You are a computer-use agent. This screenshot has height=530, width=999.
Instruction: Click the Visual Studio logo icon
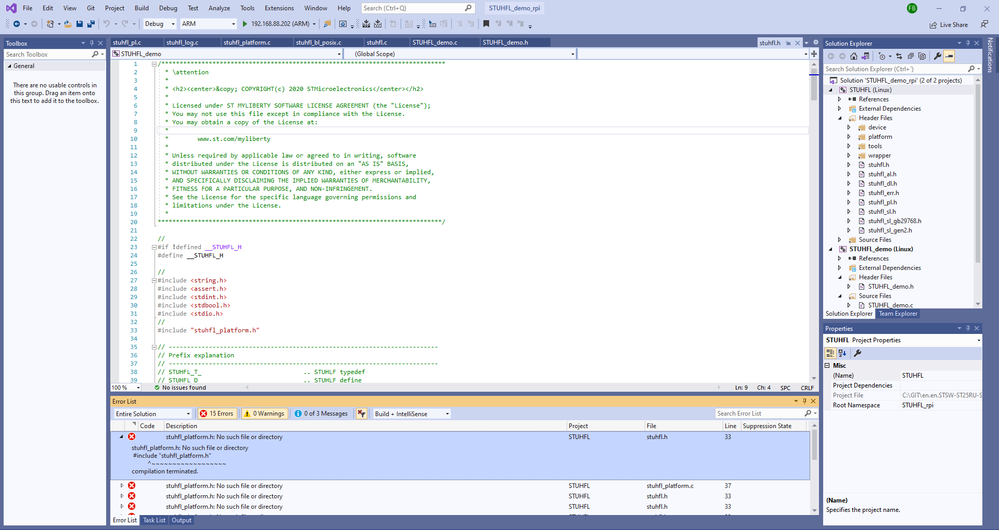pos(11,8)
